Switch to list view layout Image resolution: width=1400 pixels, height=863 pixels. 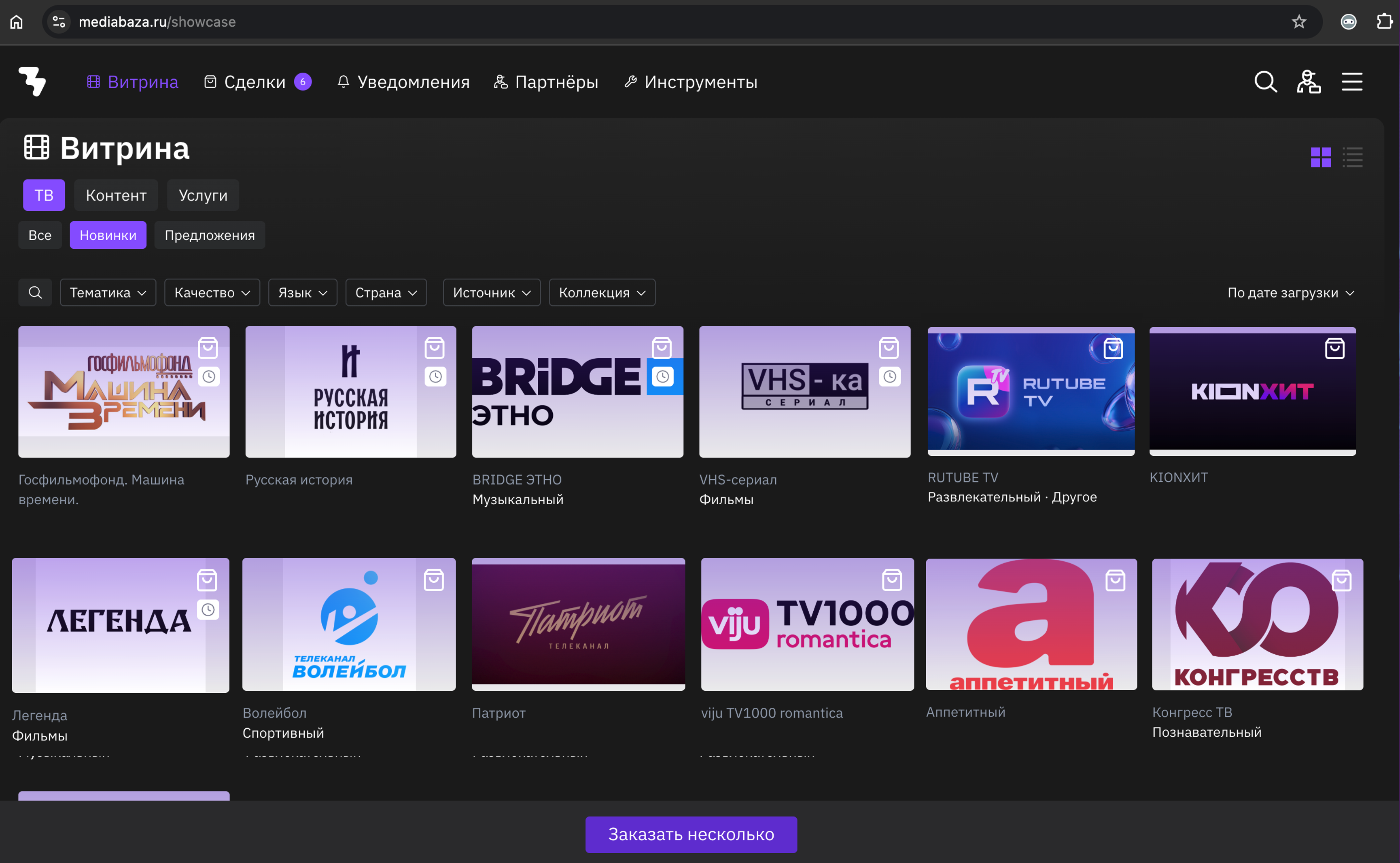pos(1352,157)
